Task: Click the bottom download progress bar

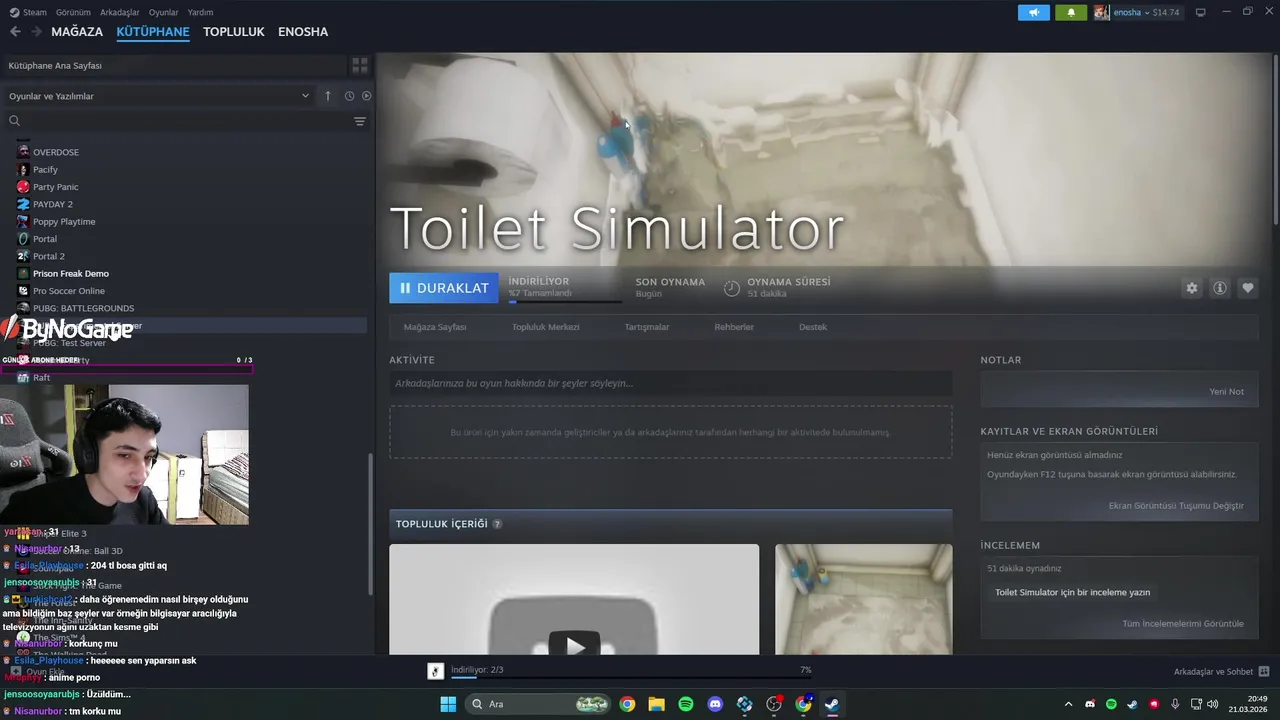Action: click(631, 678)
